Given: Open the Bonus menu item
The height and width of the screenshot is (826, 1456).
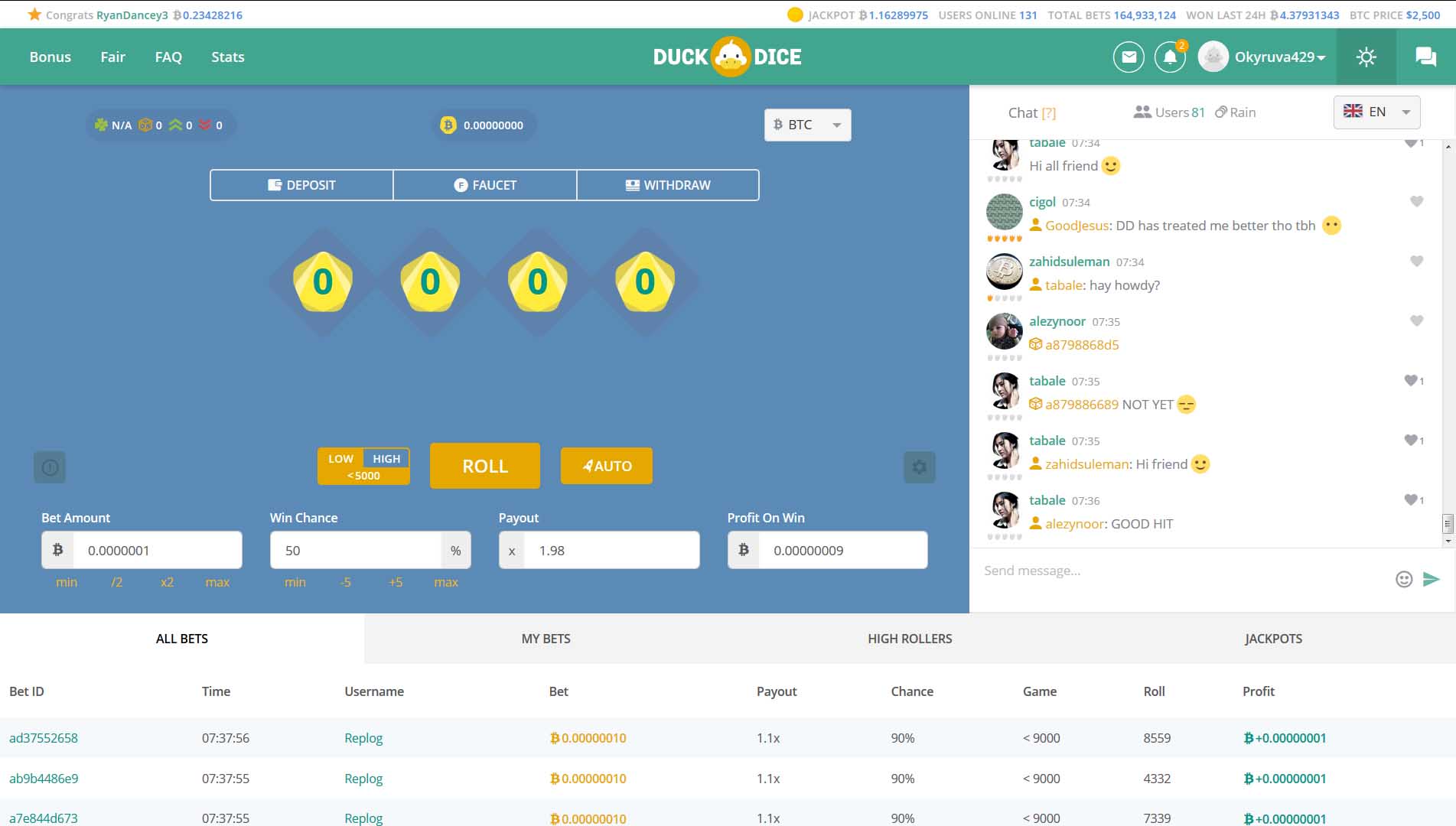Looking at the screenshot, I should [x=50, y=57].
